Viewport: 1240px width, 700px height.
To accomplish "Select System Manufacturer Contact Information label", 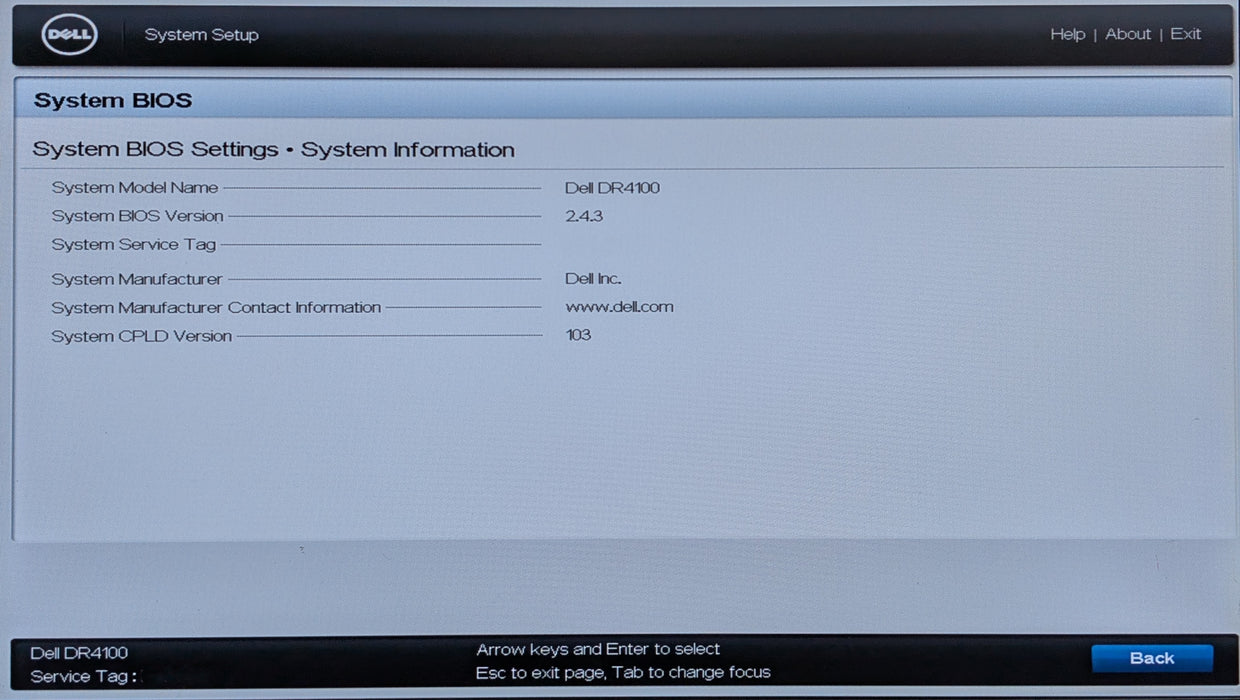I will pos(216,307).
